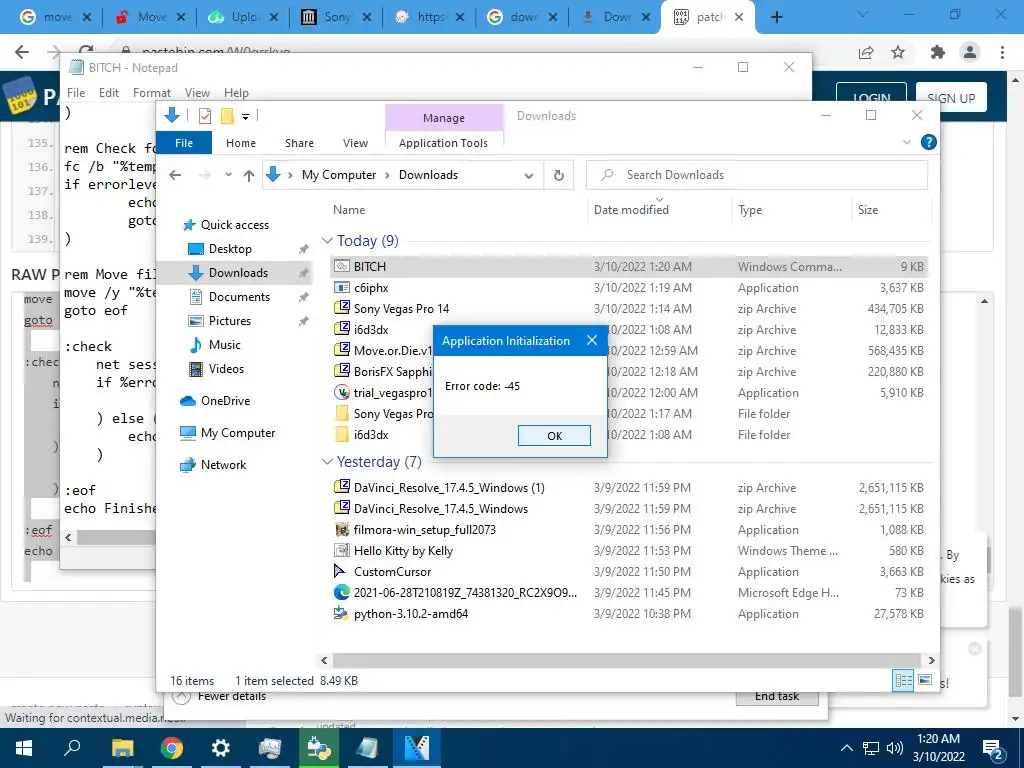Select trial_vegaspro application icon
The height and width of the screenshot is (768, 1024).
coord(342,392)
